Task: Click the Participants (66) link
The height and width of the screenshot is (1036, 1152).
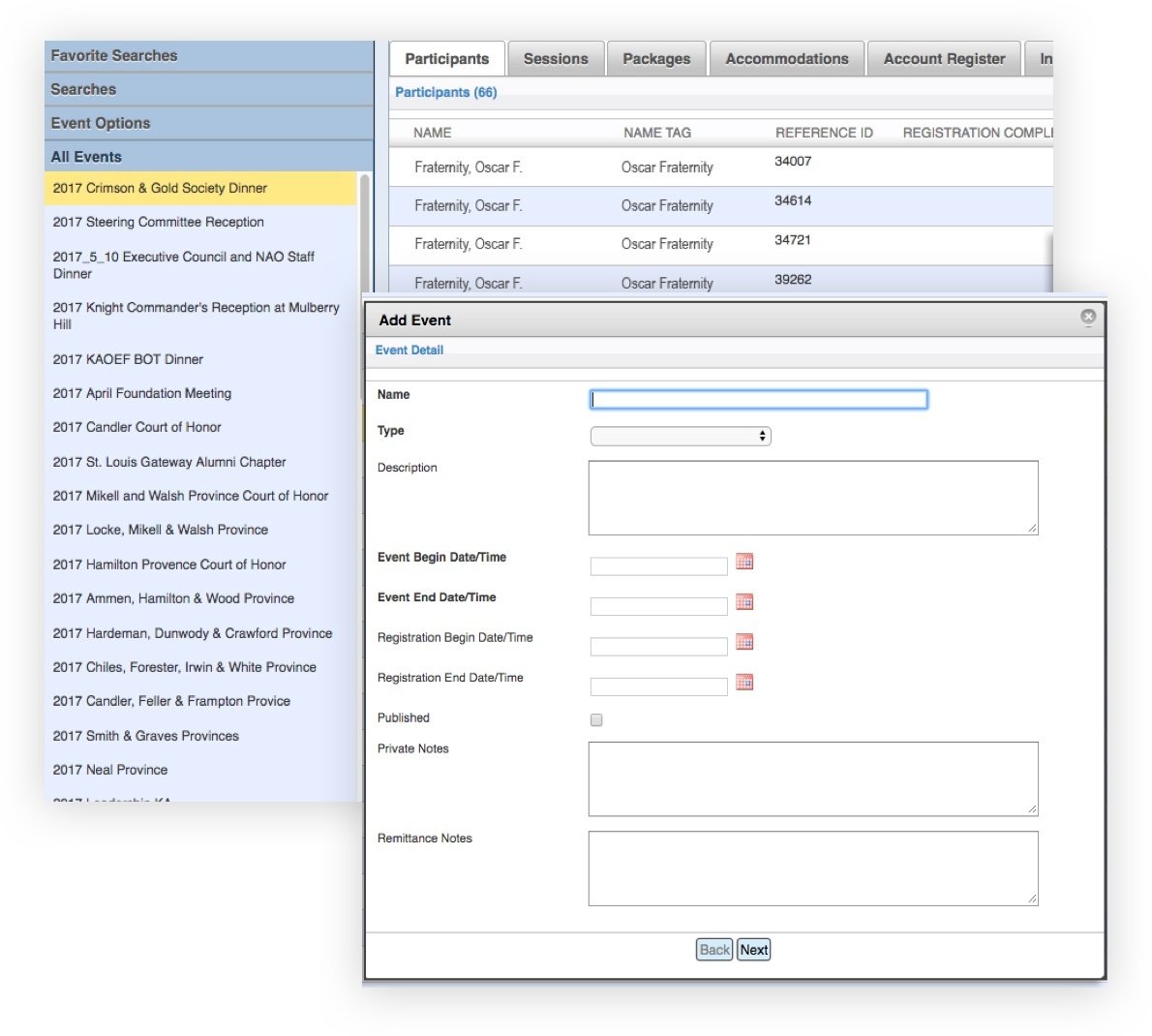Action: click(x=445, y=92)
